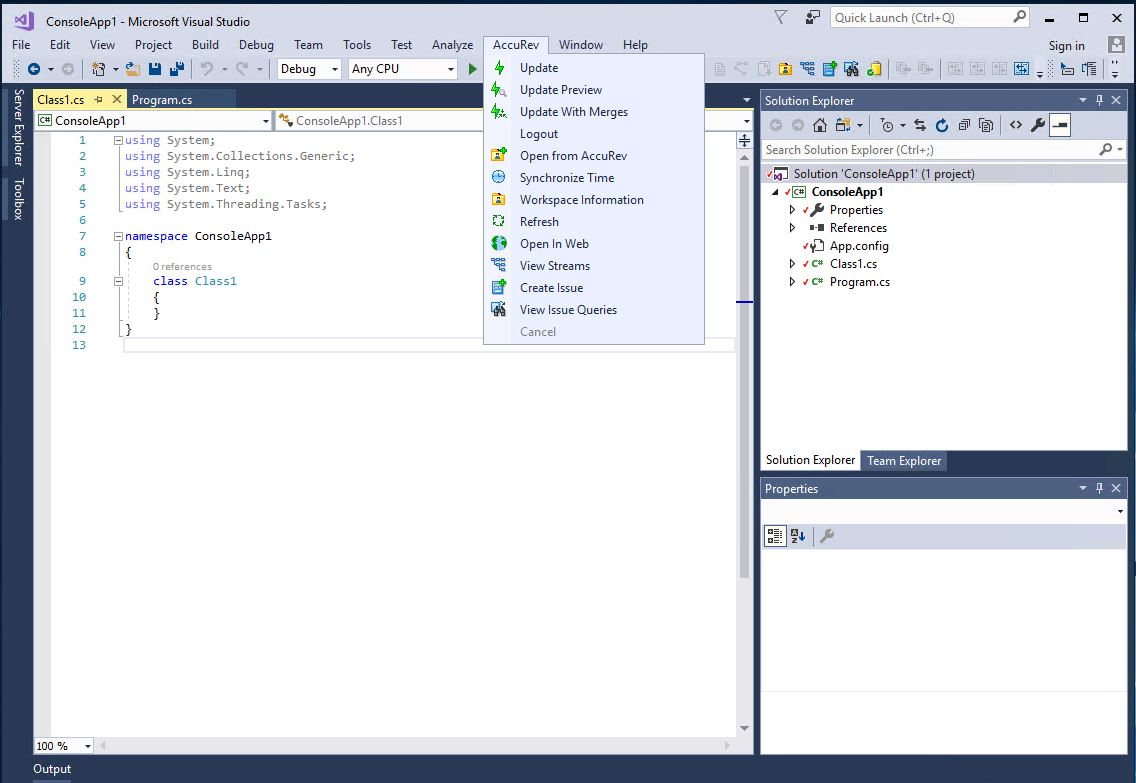
Task: Select Synchronize Time menu item
Action: click(594, 178)
